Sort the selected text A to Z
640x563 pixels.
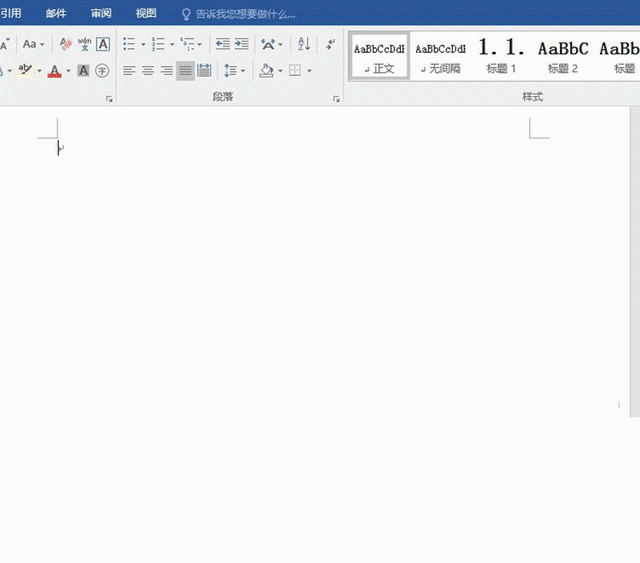coord(304,44)
